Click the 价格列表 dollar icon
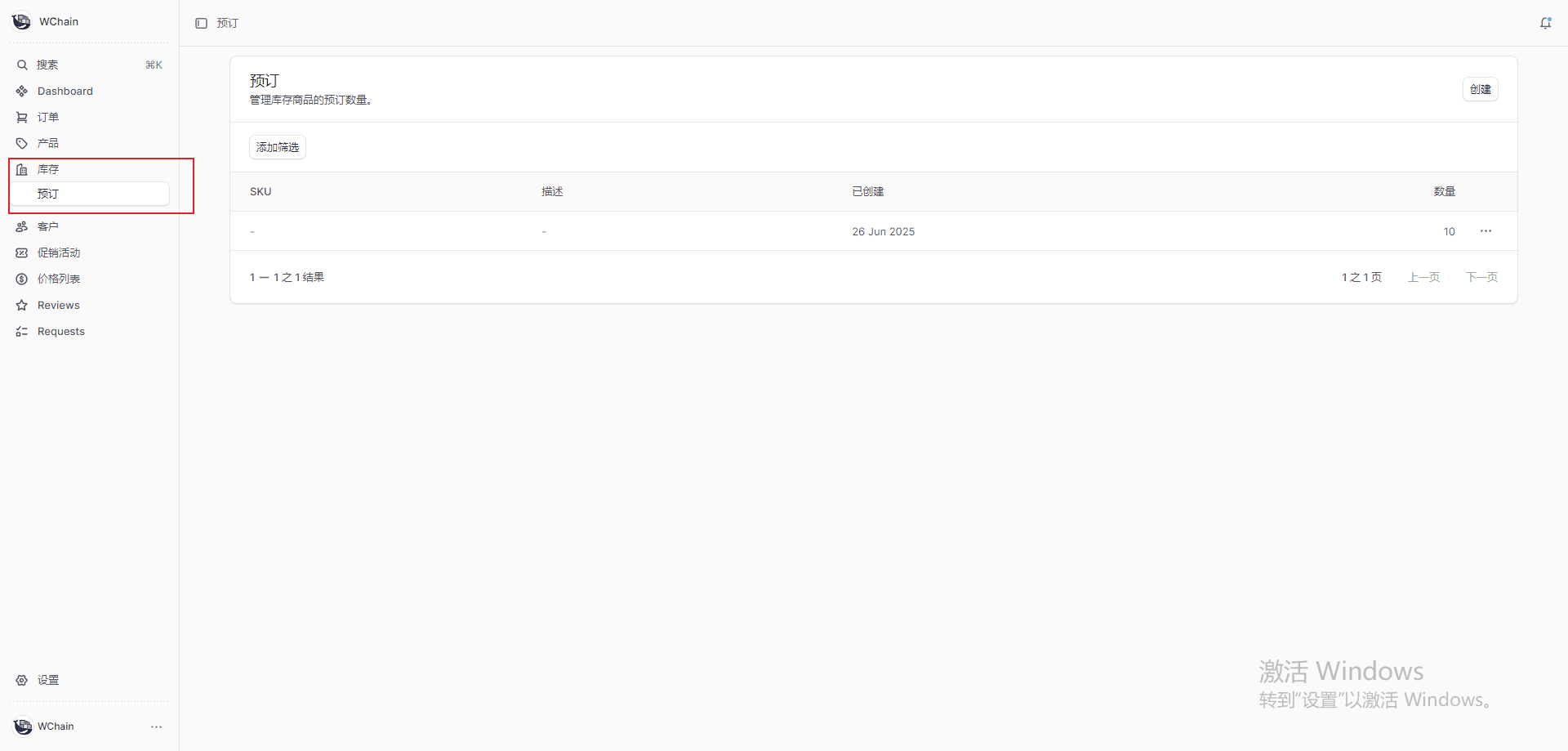Image resolution: width=1568 pixels, height=751 pixels. (22, 279)
